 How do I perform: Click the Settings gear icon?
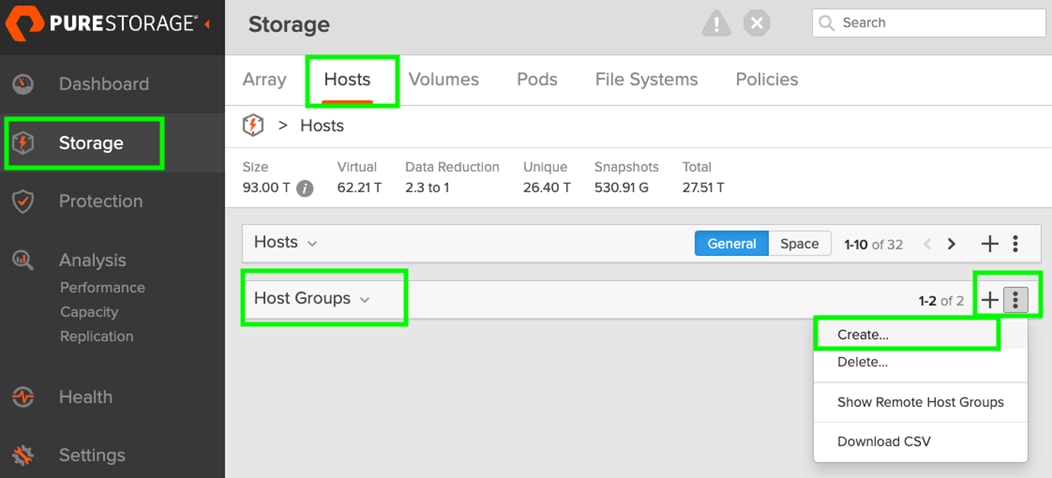(22, 455)
